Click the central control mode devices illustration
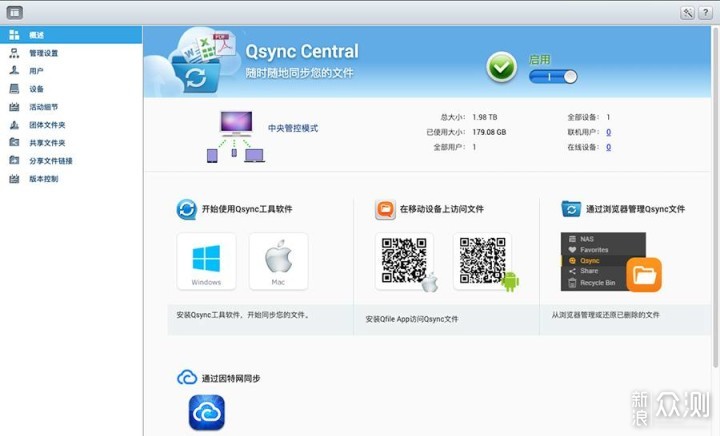The height and width of the screenshot is (436, 720). (x=236, y=136)
